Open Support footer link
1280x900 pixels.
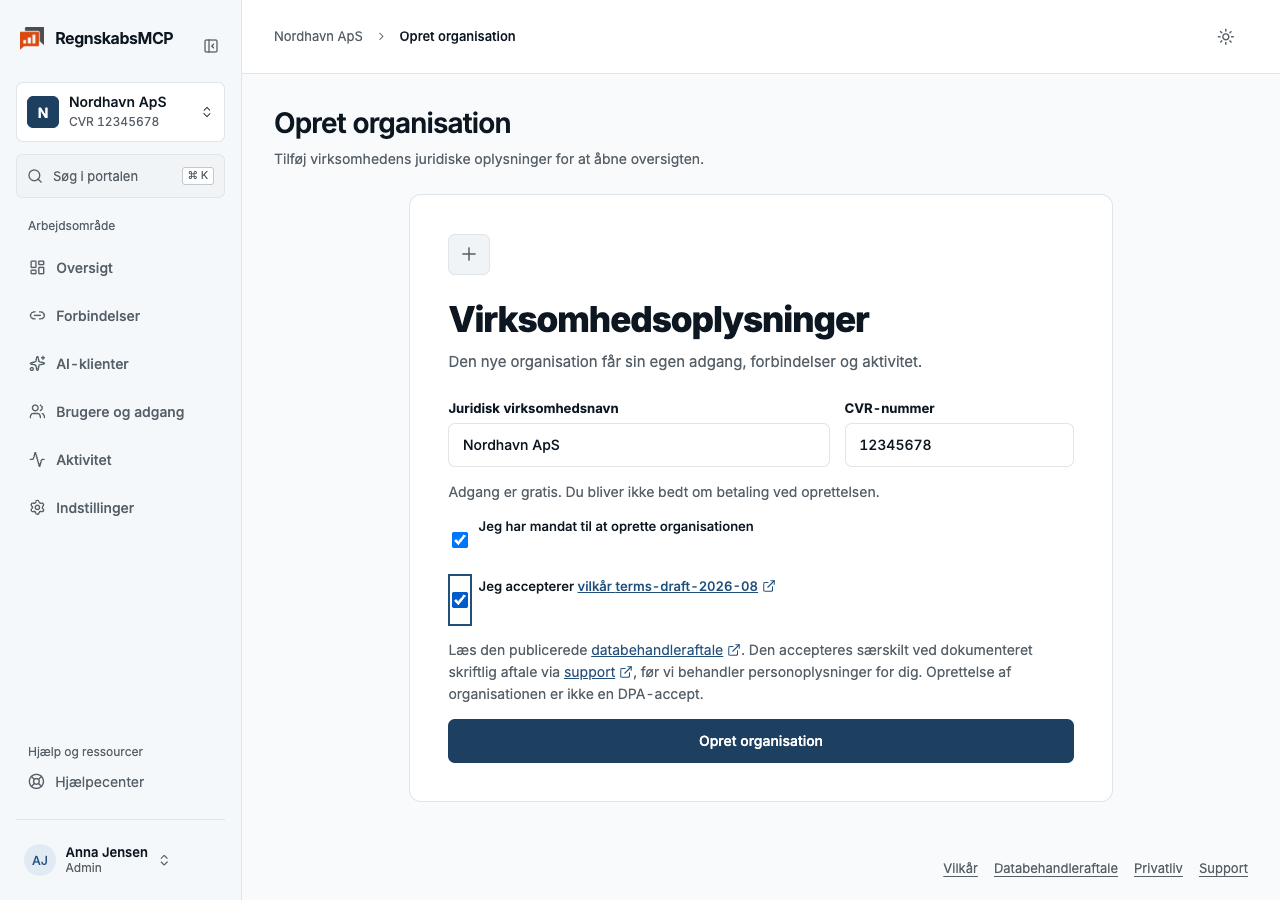(1223, 869)
